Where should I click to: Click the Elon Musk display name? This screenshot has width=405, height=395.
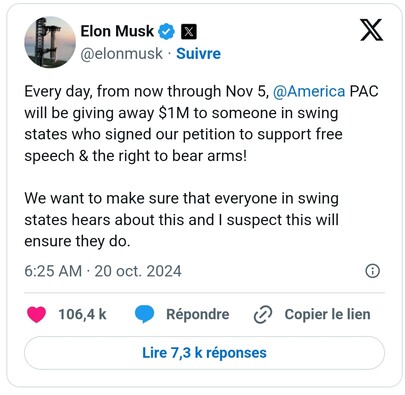click(117, 31)
